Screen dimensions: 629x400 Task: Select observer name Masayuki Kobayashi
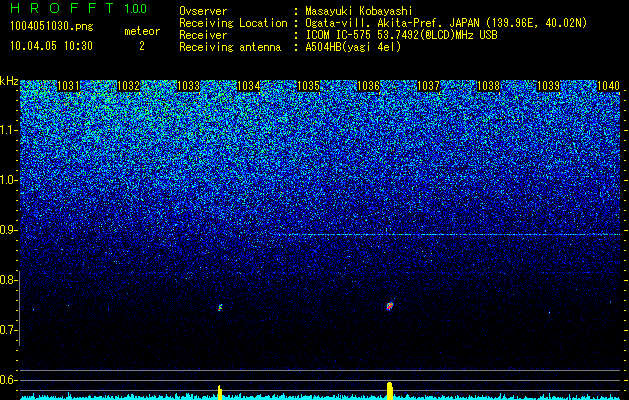point(359,11)
